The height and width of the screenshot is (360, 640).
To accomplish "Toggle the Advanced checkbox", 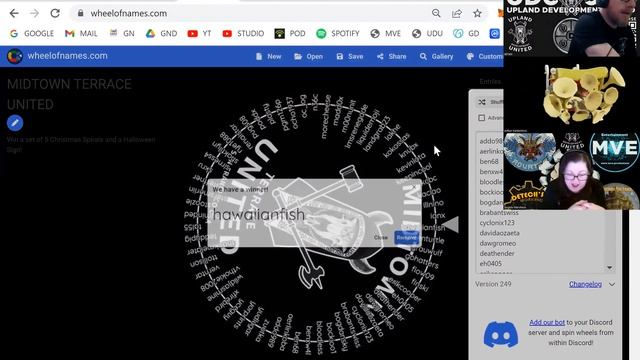I will tap(482, 118).
